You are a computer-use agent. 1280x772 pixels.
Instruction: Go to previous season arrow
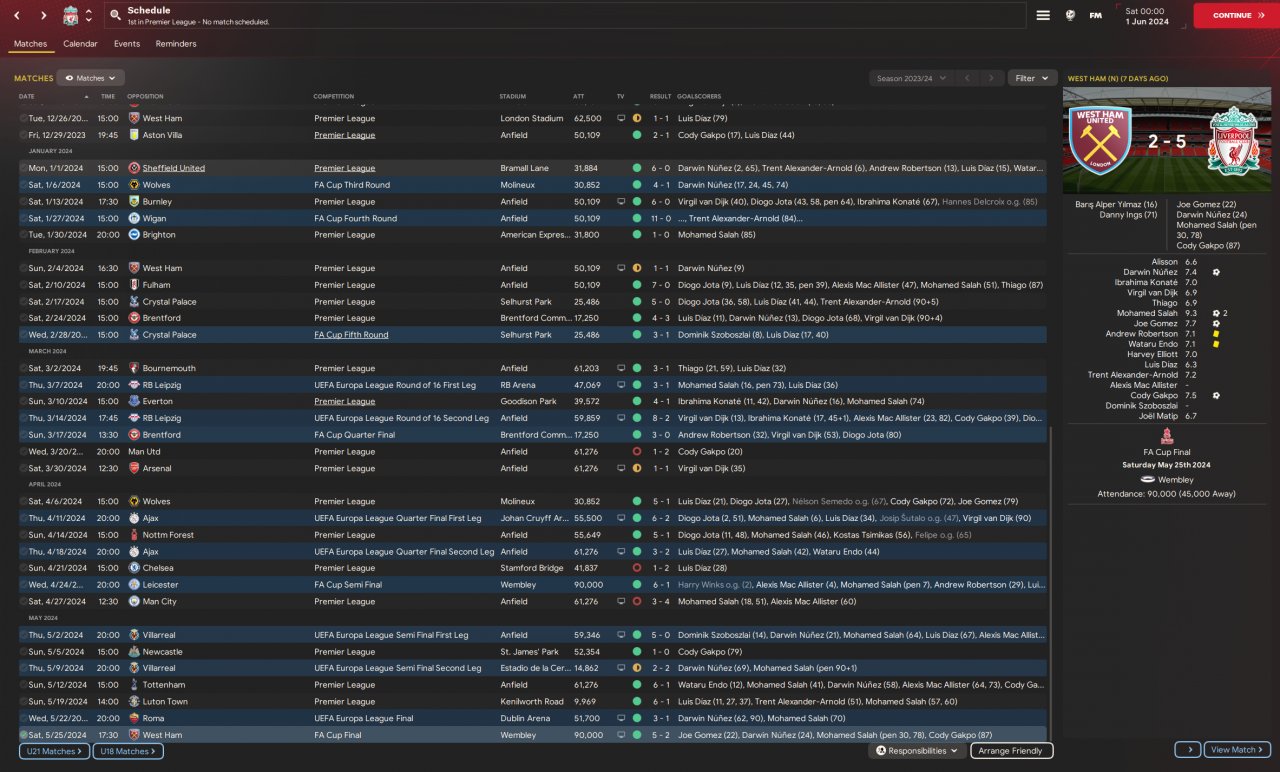pos(967,78)
